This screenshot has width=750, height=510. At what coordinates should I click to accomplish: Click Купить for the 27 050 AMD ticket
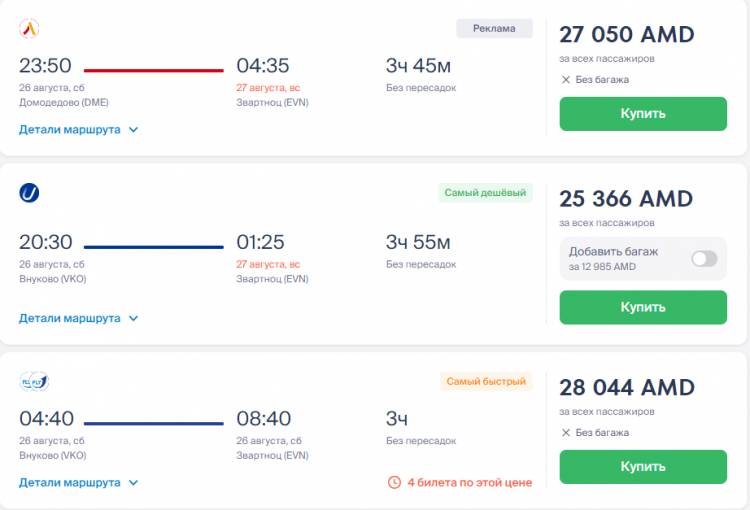(643, 114)
